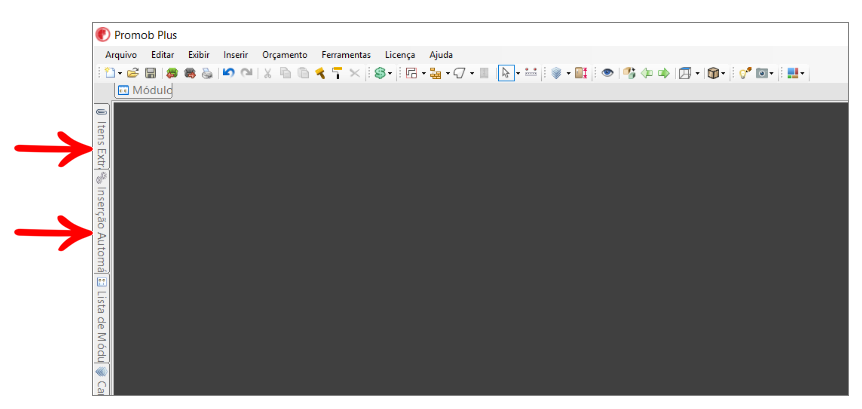Expand the selection tool dropdown arrow
The height and width of the screenshot is (409, 862).
point(518,73)
